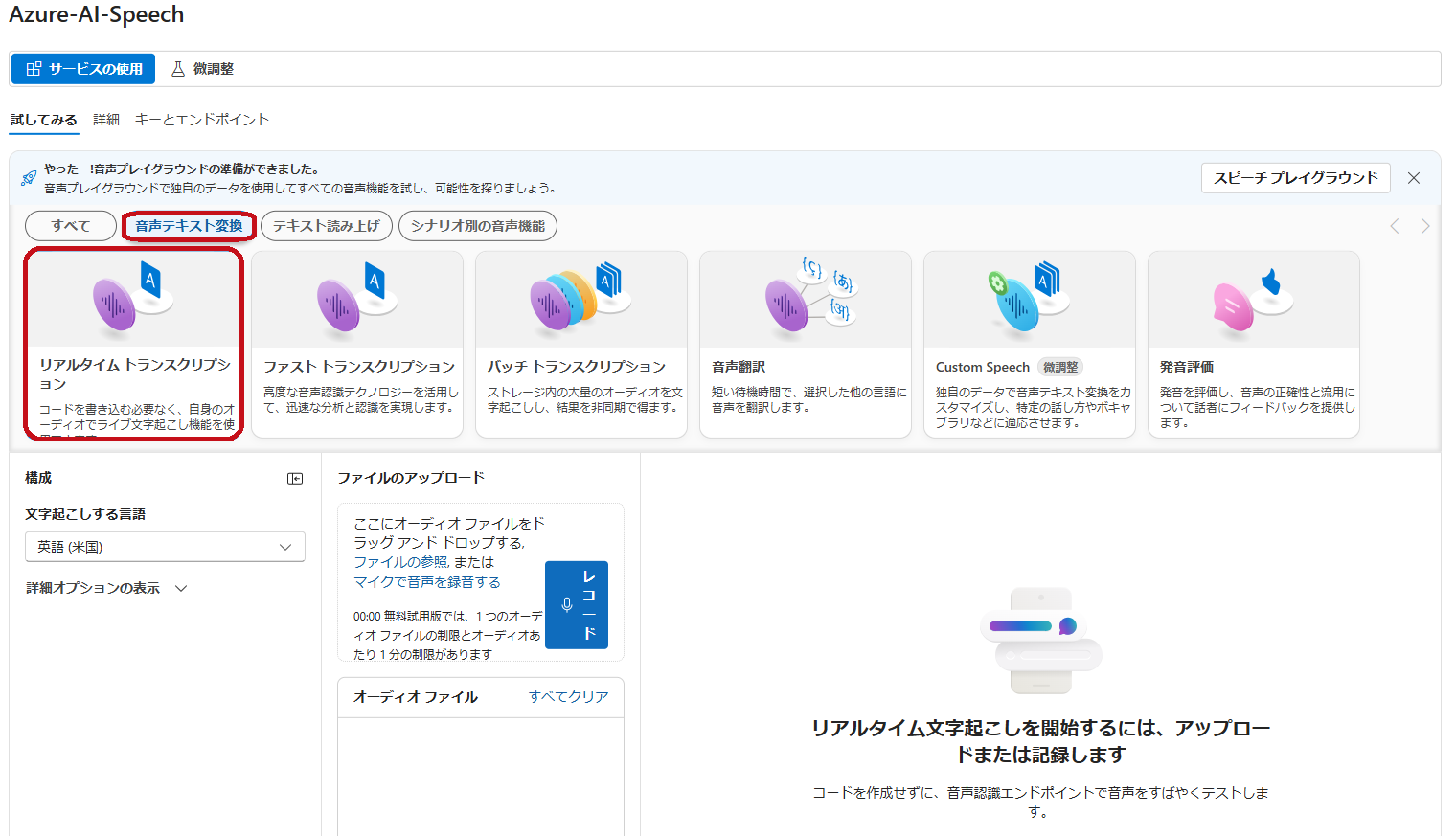The image size is (1456, 836).
Task: Expand 詳細オプションの表示
Action: [x=106, y=588]
